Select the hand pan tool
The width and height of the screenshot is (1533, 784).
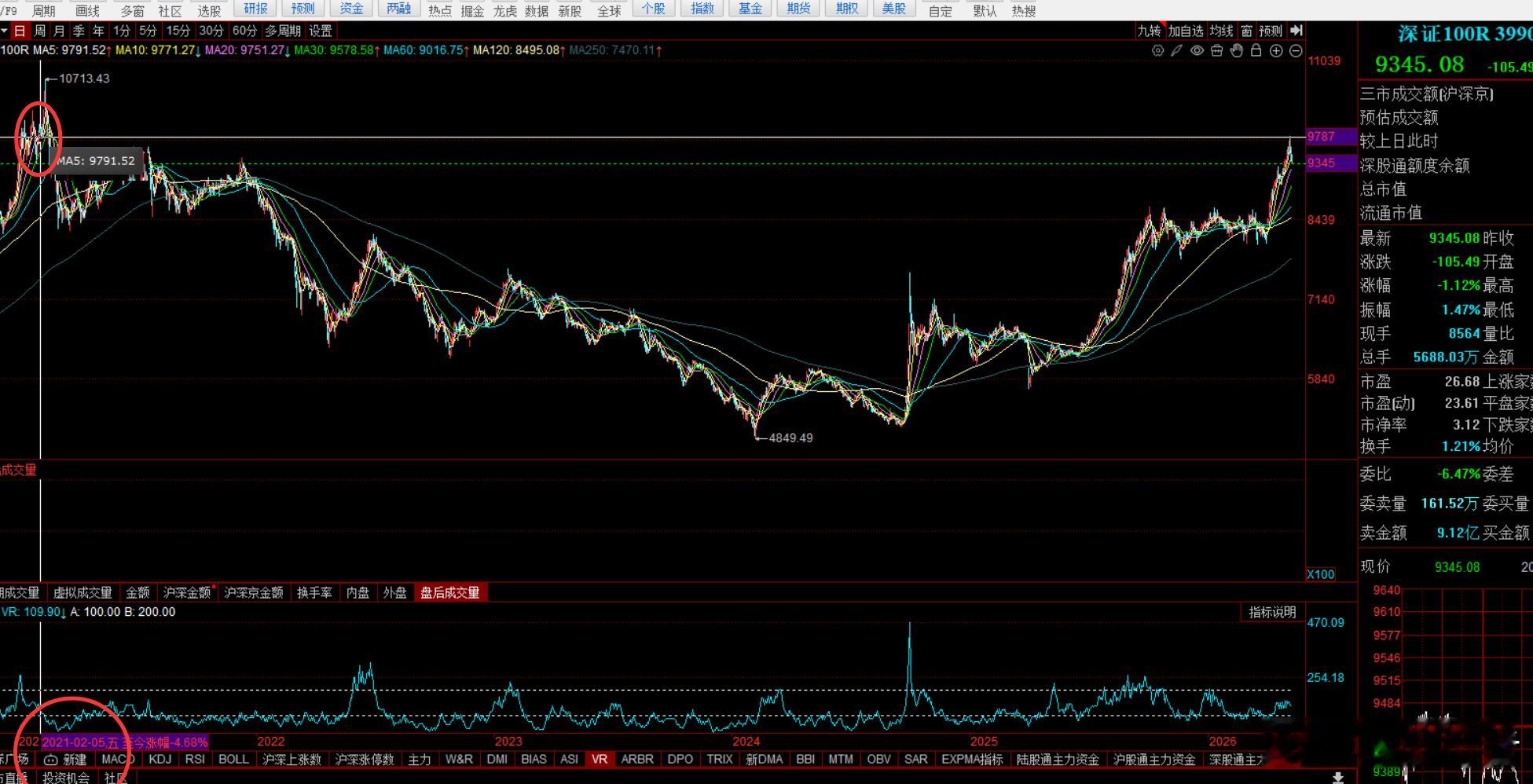click(x=1237, y=50)
